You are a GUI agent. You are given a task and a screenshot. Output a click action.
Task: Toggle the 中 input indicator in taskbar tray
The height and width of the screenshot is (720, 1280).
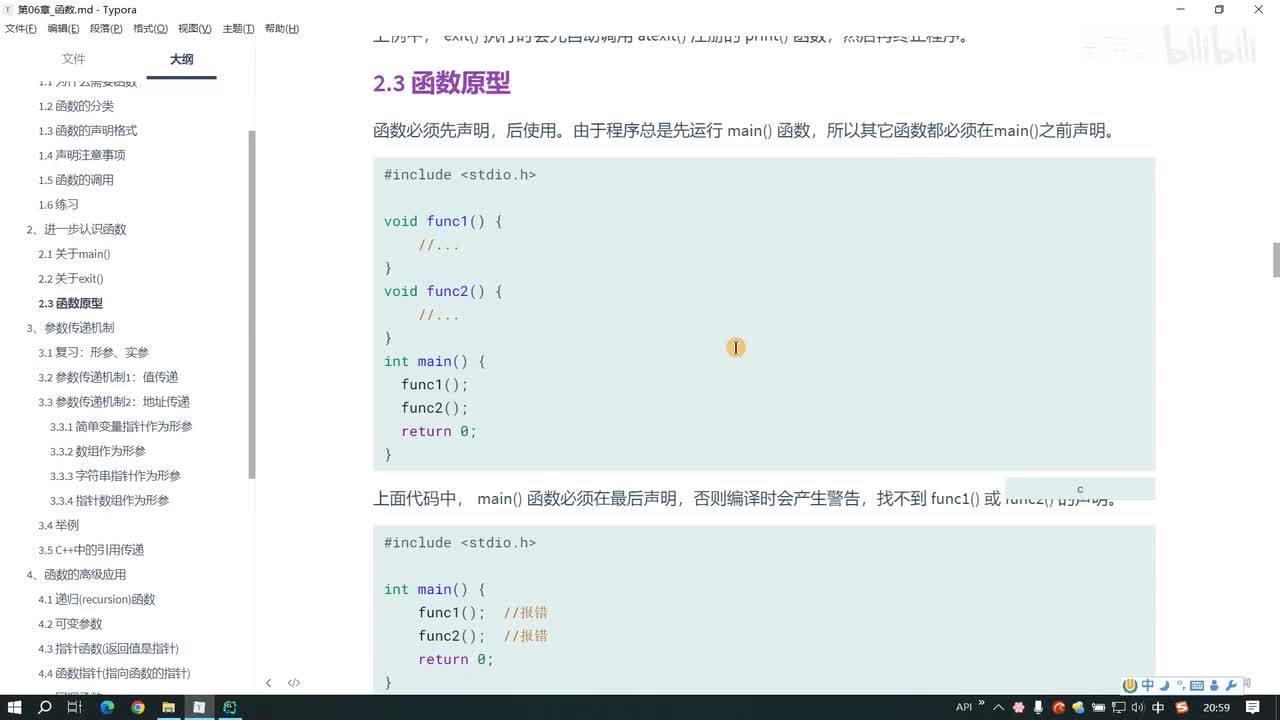(1159, 708)
